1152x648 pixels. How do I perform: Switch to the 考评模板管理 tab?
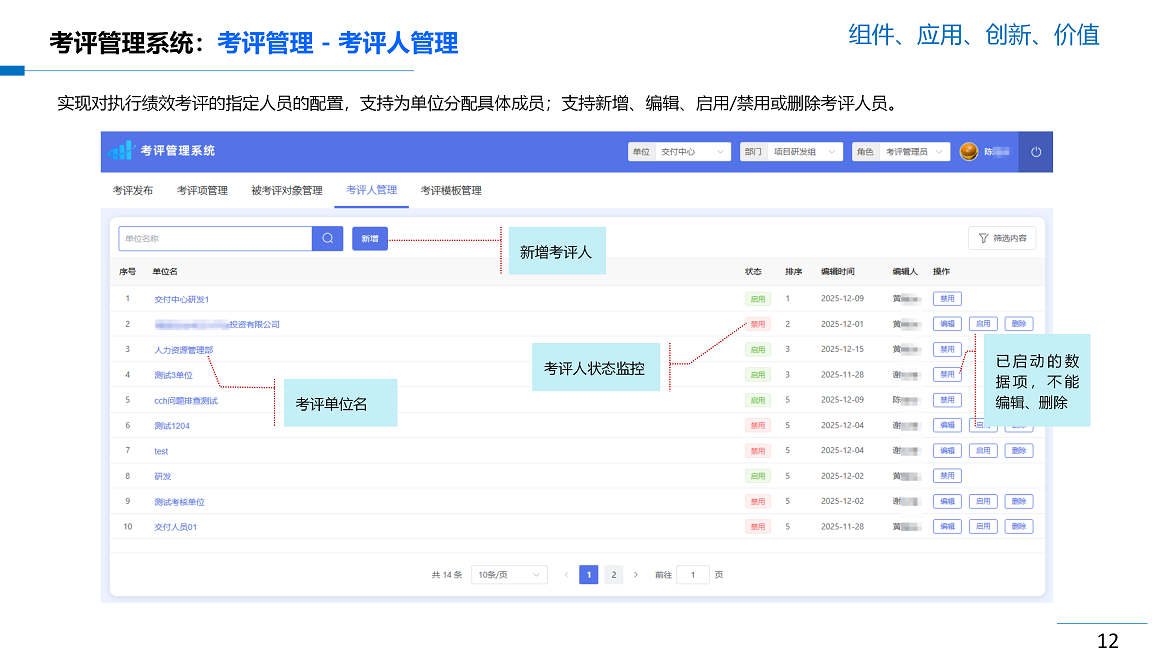(451, 191)
